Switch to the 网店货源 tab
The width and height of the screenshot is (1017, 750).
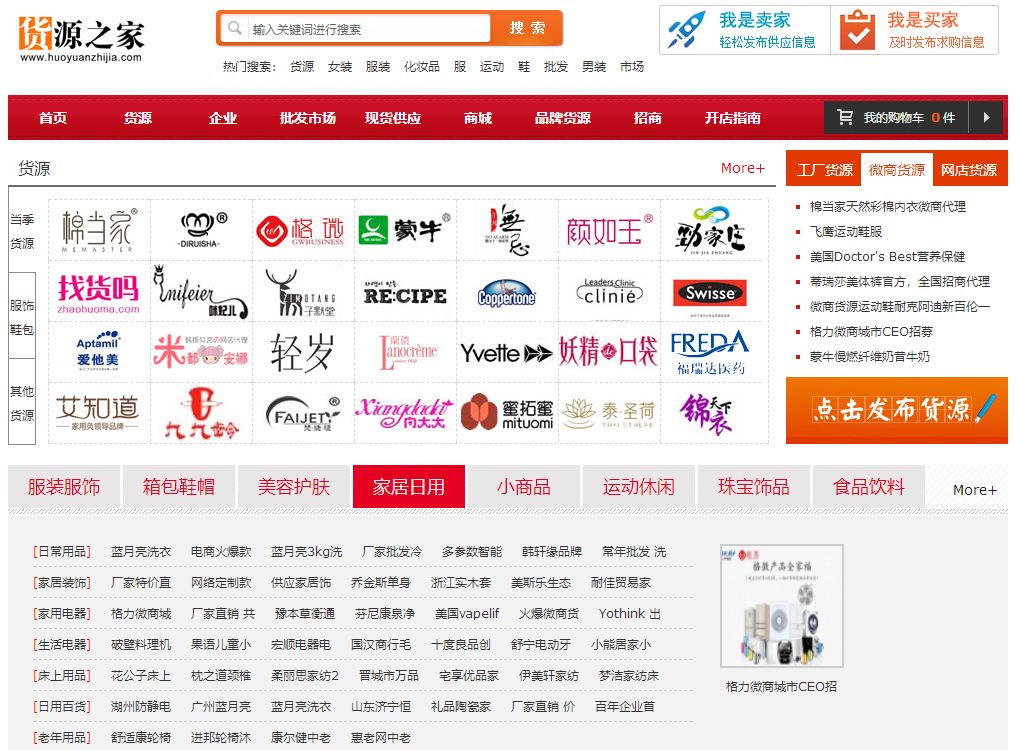(x=969, y=169)
